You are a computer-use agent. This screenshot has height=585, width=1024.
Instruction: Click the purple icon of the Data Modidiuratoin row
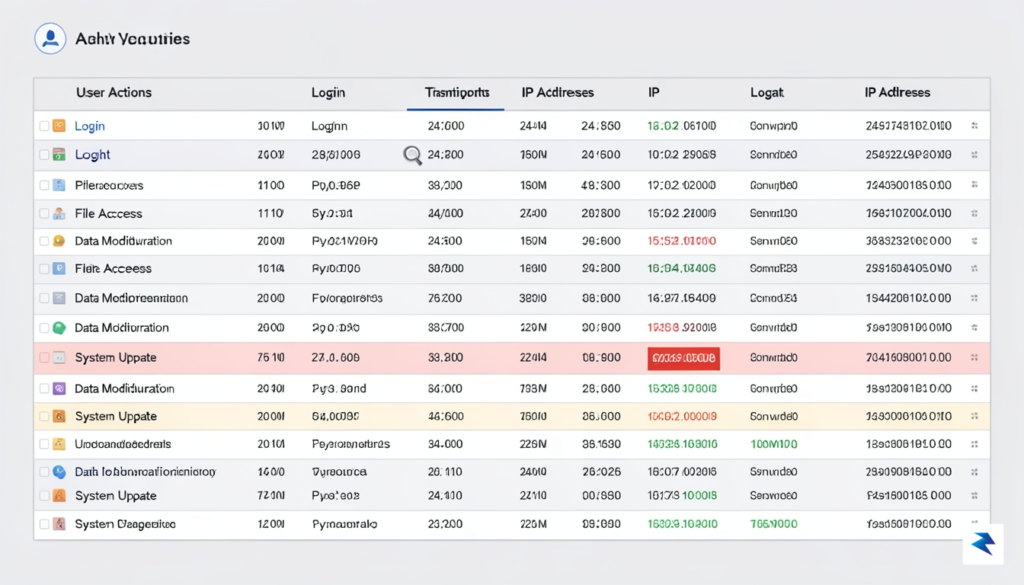click(59, 388)
